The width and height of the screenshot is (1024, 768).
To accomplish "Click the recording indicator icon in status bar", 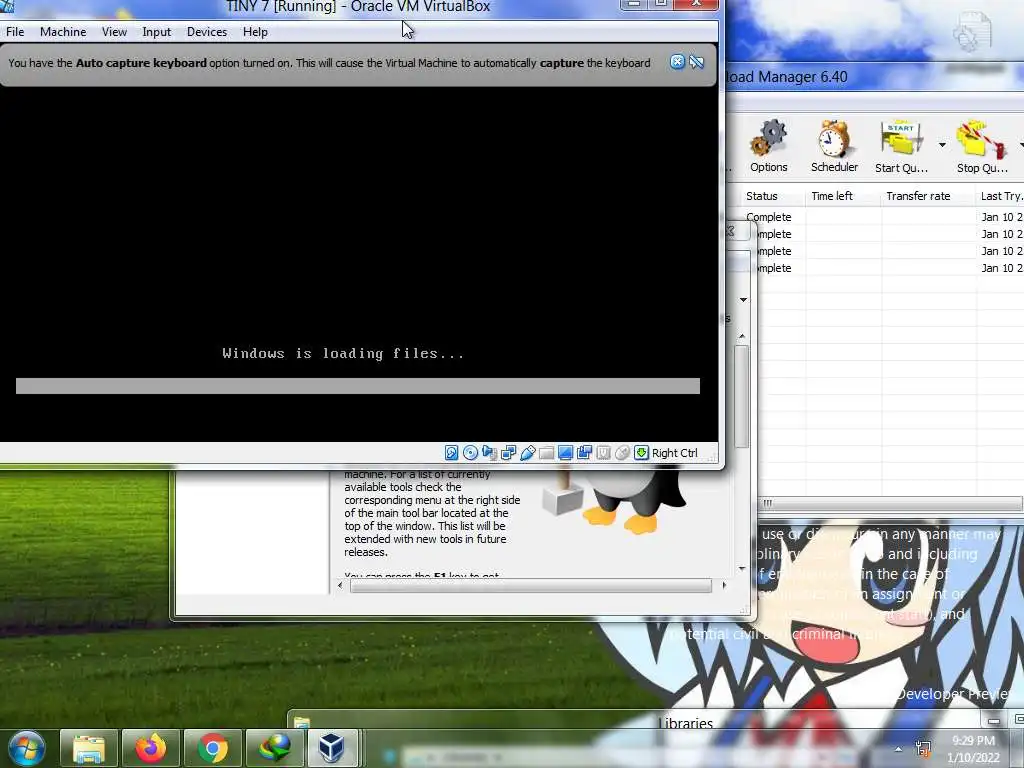I will (x=584, y=453).
